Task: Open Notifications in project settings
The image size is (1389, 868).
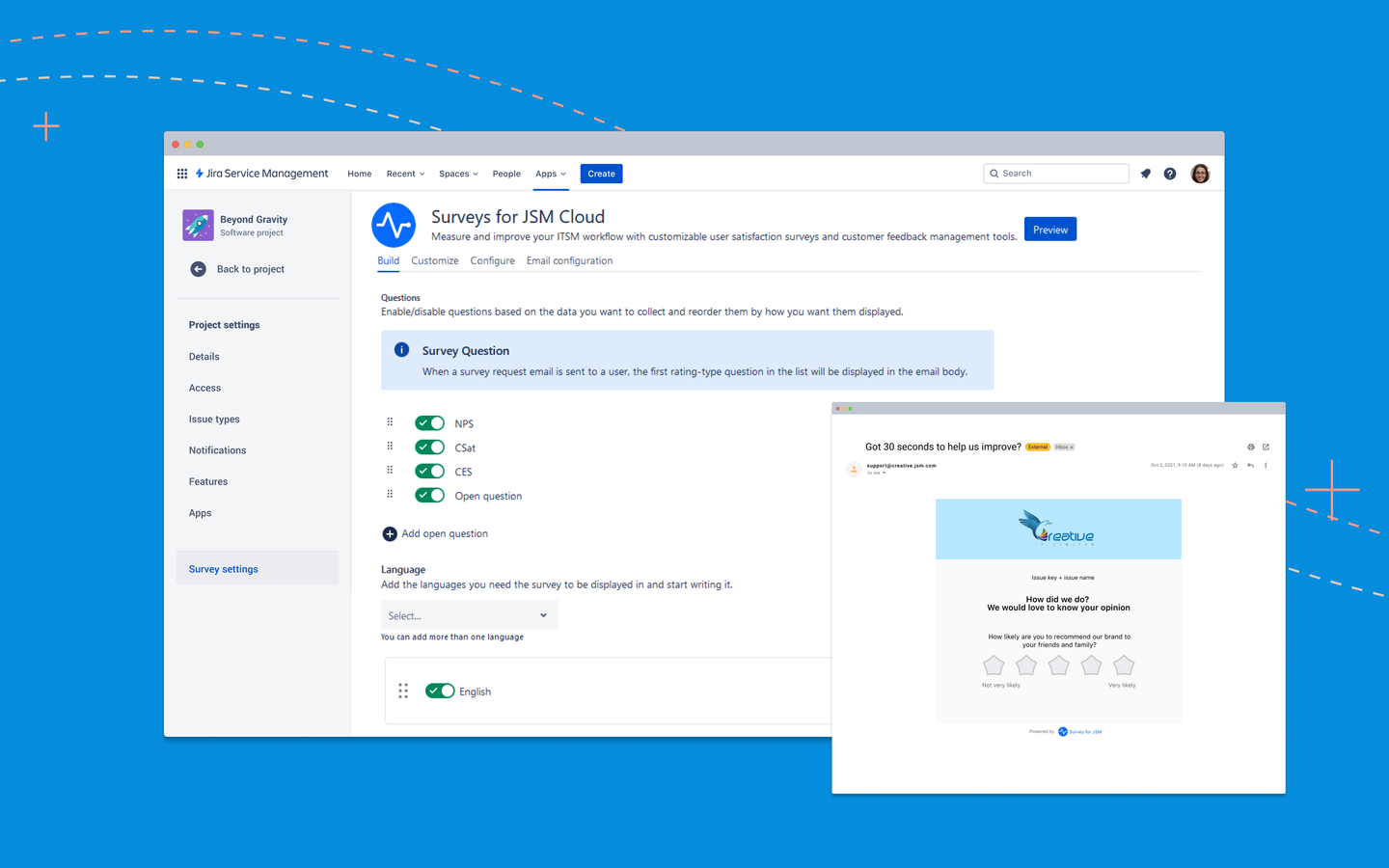Action: coord(217,450)
